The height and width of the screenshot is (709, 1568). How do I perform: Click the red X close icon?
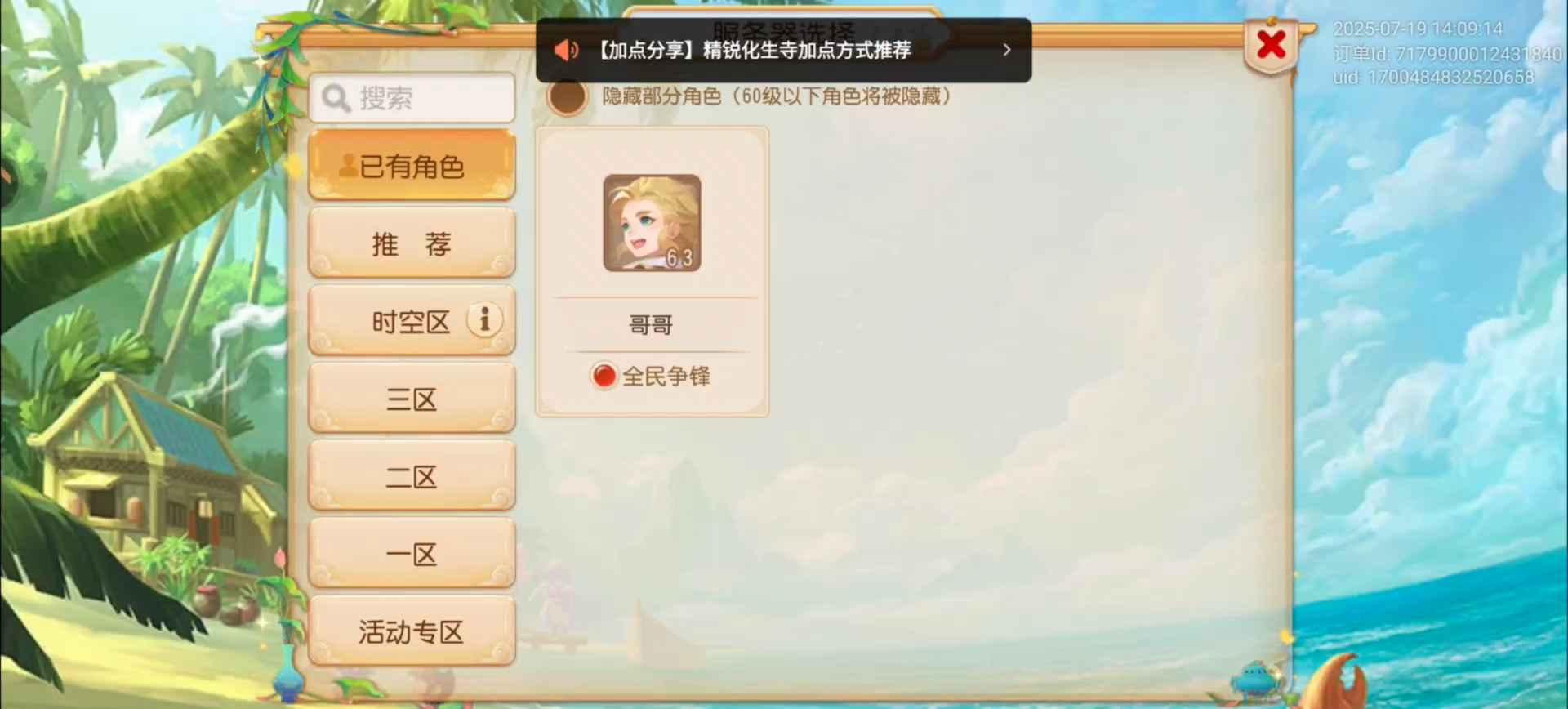tap(1272, 45)
